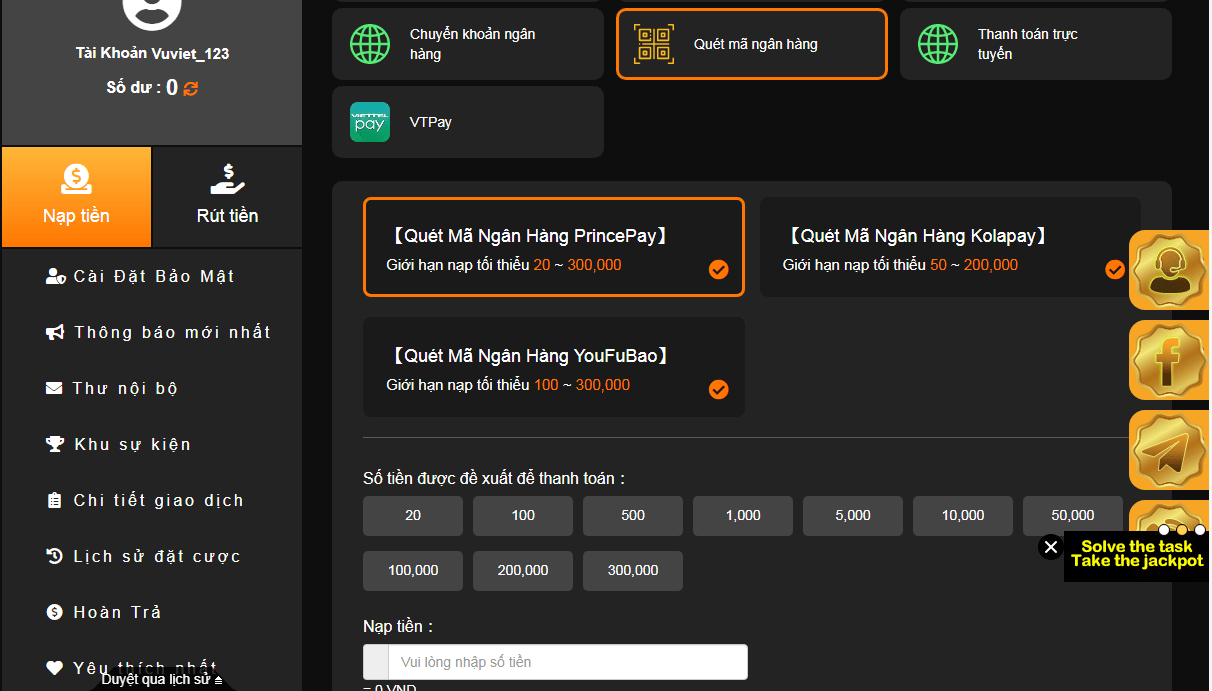This screenshot has width=1212, height=691.
Task: Choose Quét Mã Ngân Hàng YouFuBao channel
Action: coord(554,367)
